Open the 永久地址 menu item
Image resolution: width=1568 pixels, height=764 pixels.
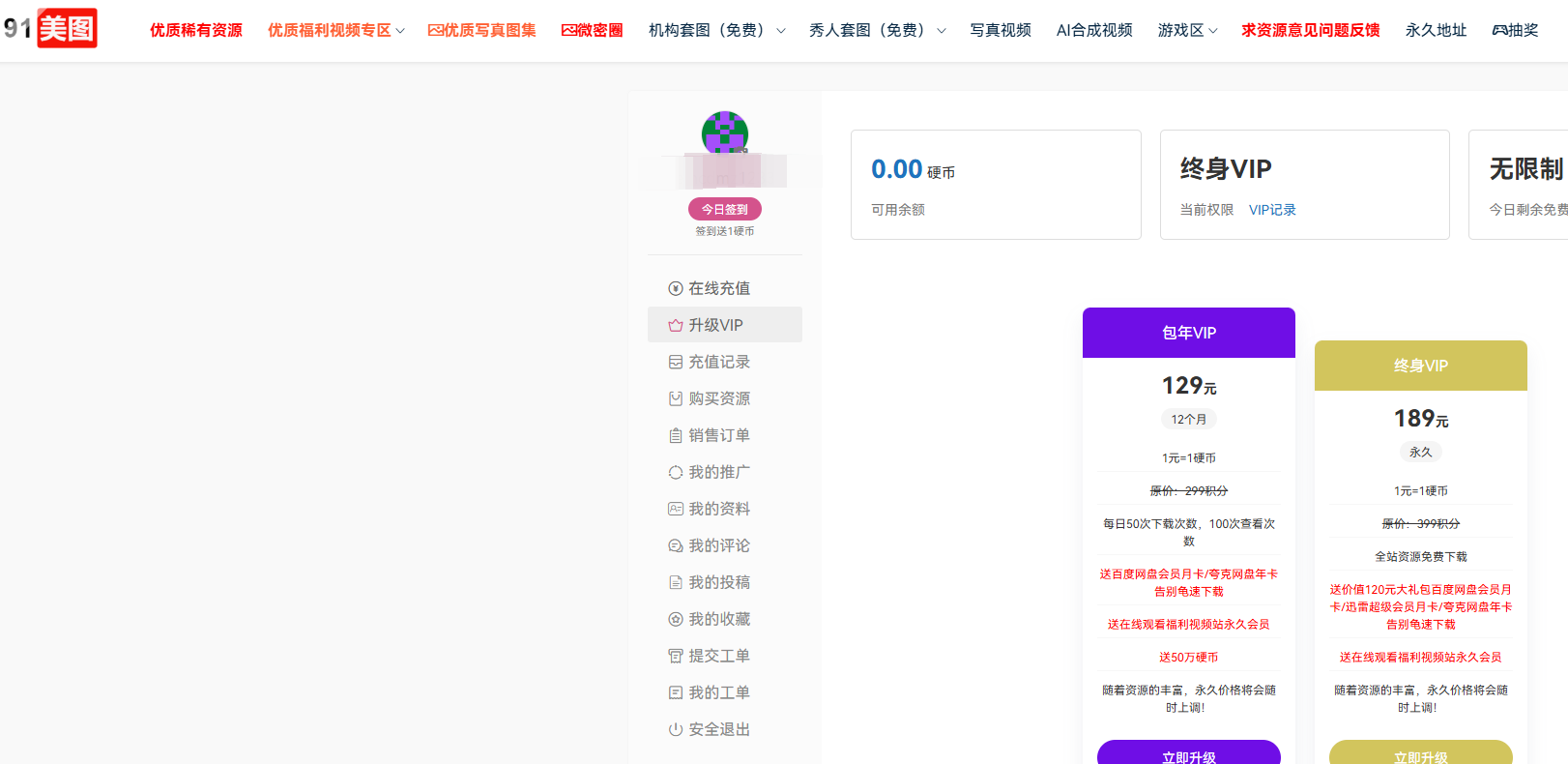pyautogui.click(x=1437, y=30)
